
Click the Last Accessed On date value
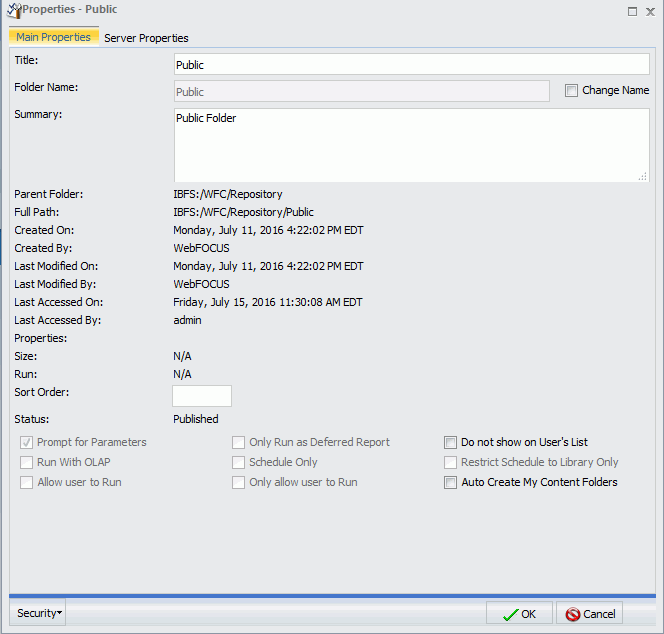pyautogui.click(x=268, y=302)
